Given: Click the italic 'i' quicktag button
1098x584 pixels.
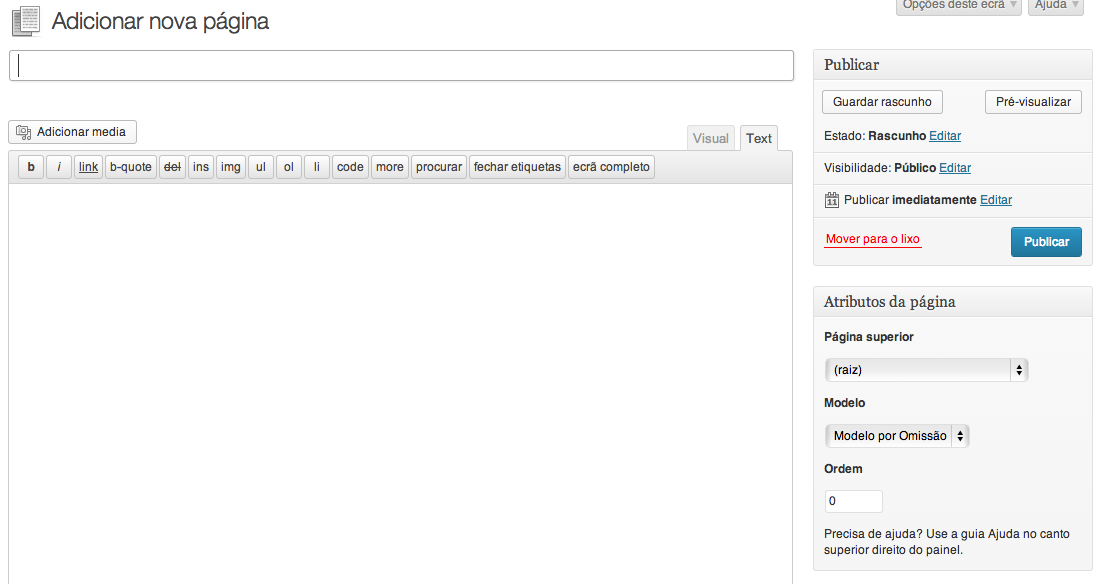Looking at the screenshot, I should pyautogui.click(x=59, y=167).
